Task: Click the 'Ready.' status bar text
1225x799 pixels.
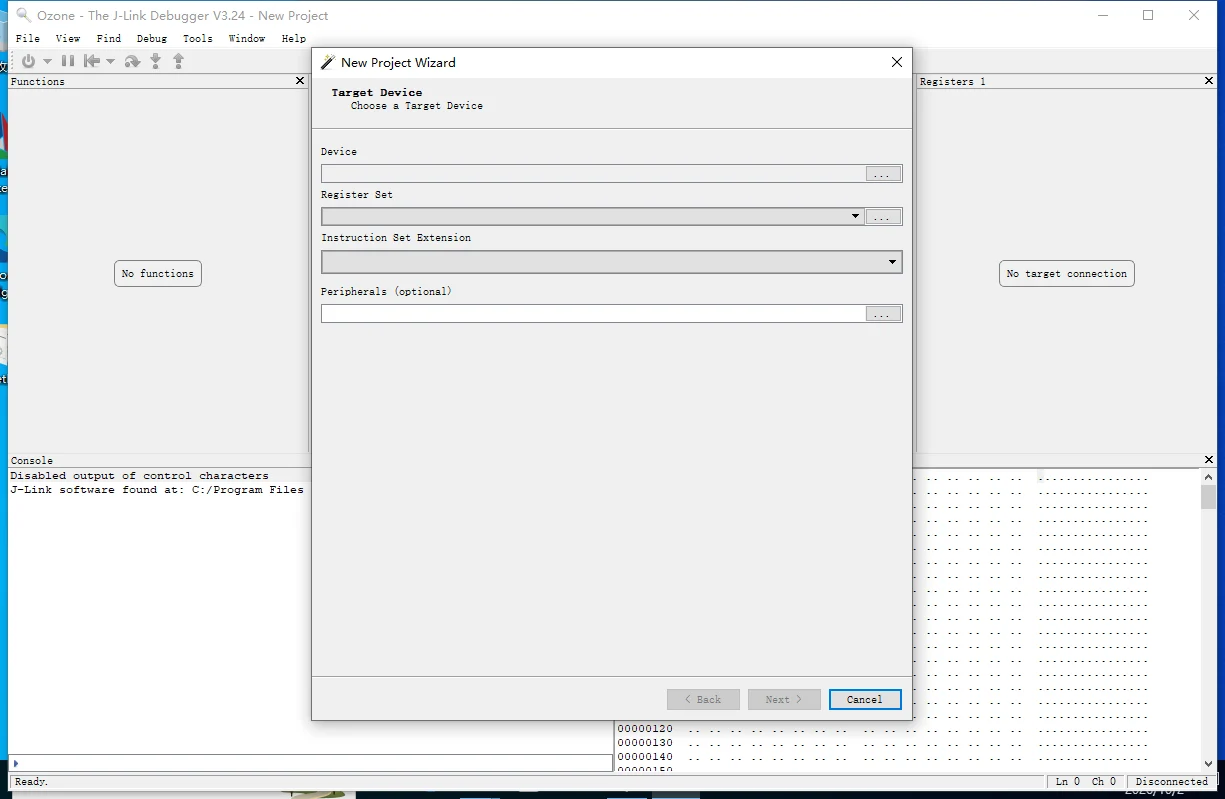Action: [x=31, y=782]
